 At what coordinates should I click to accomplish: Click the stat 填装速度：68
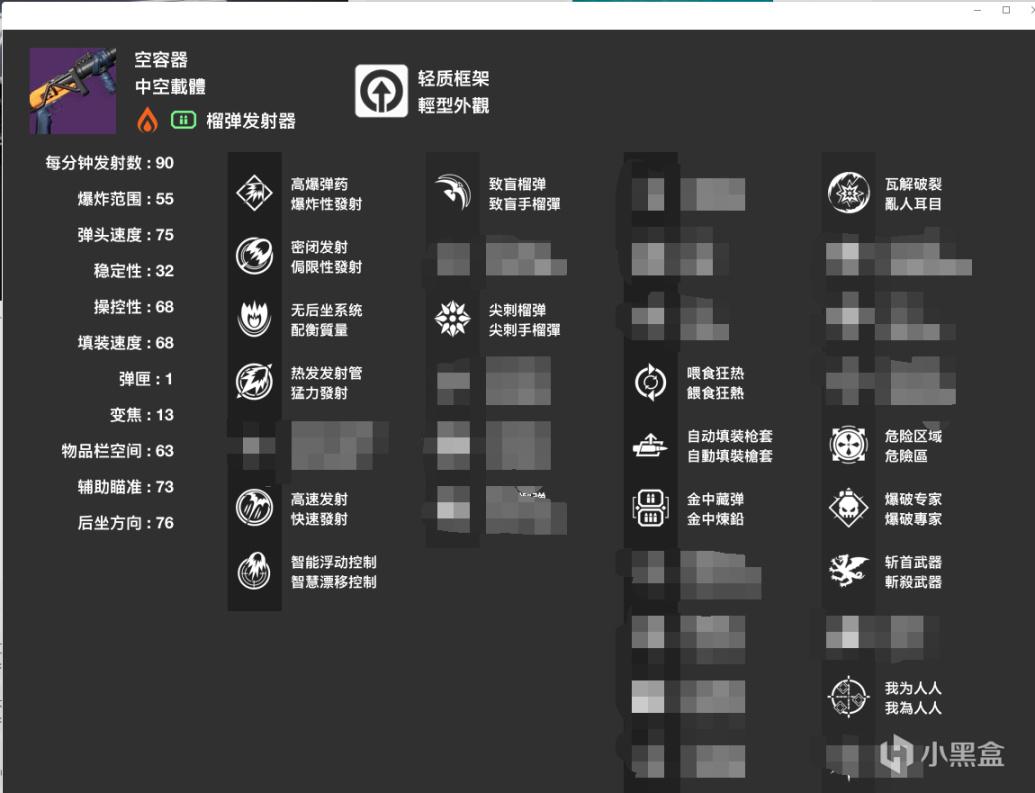click(x=125, y=343)
